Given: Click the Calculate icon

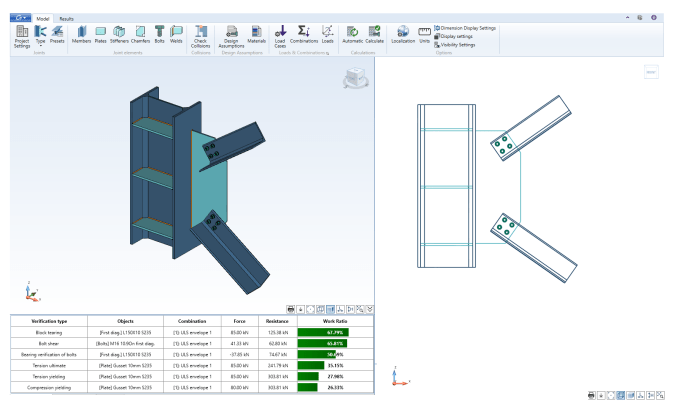Looking at the screenshot, I should pyautogui.click(x=374, y=37).
